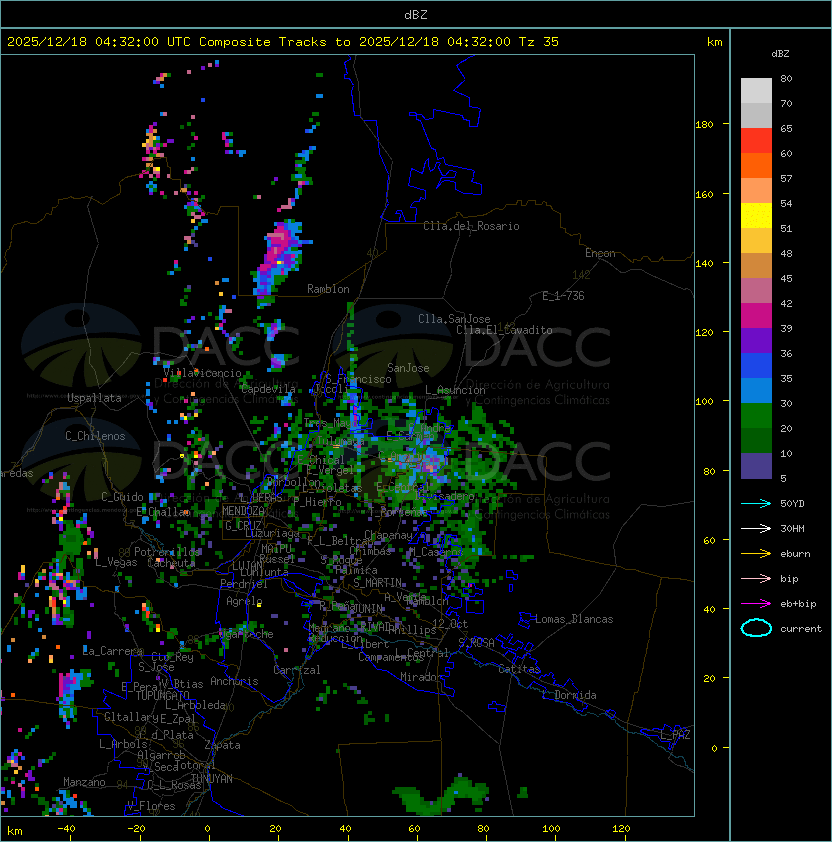This screenshot has height=842, width=832.
Task: Click the Potrerillos place label
Action: coord(167,552)
